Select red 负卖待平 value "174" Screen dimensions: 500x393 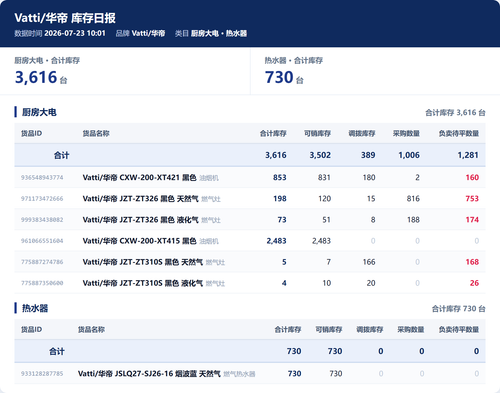472,220
